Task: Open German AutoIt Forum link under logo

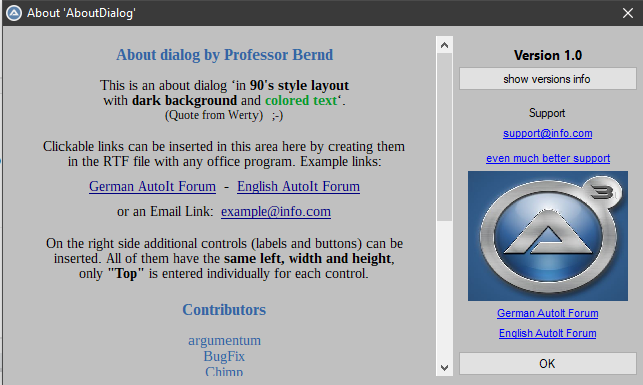Action: (x=547, y=313)
